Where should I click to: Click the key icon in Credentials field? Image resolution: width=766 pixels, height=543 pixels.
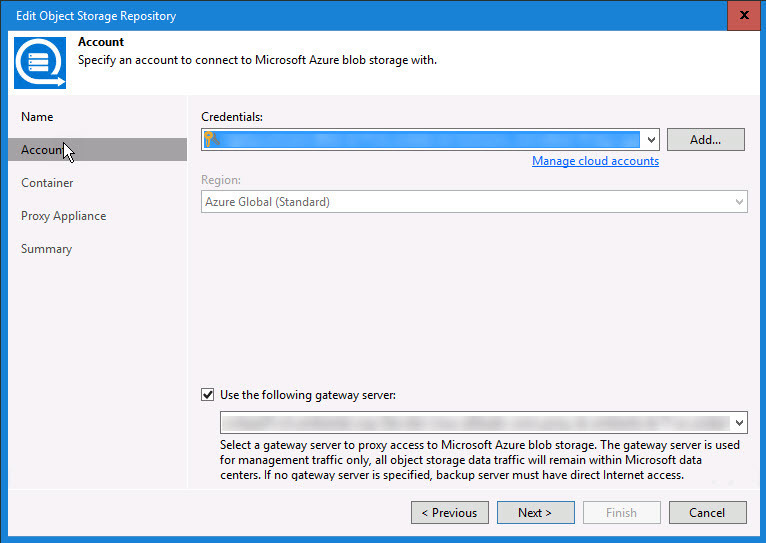point(211,140)
